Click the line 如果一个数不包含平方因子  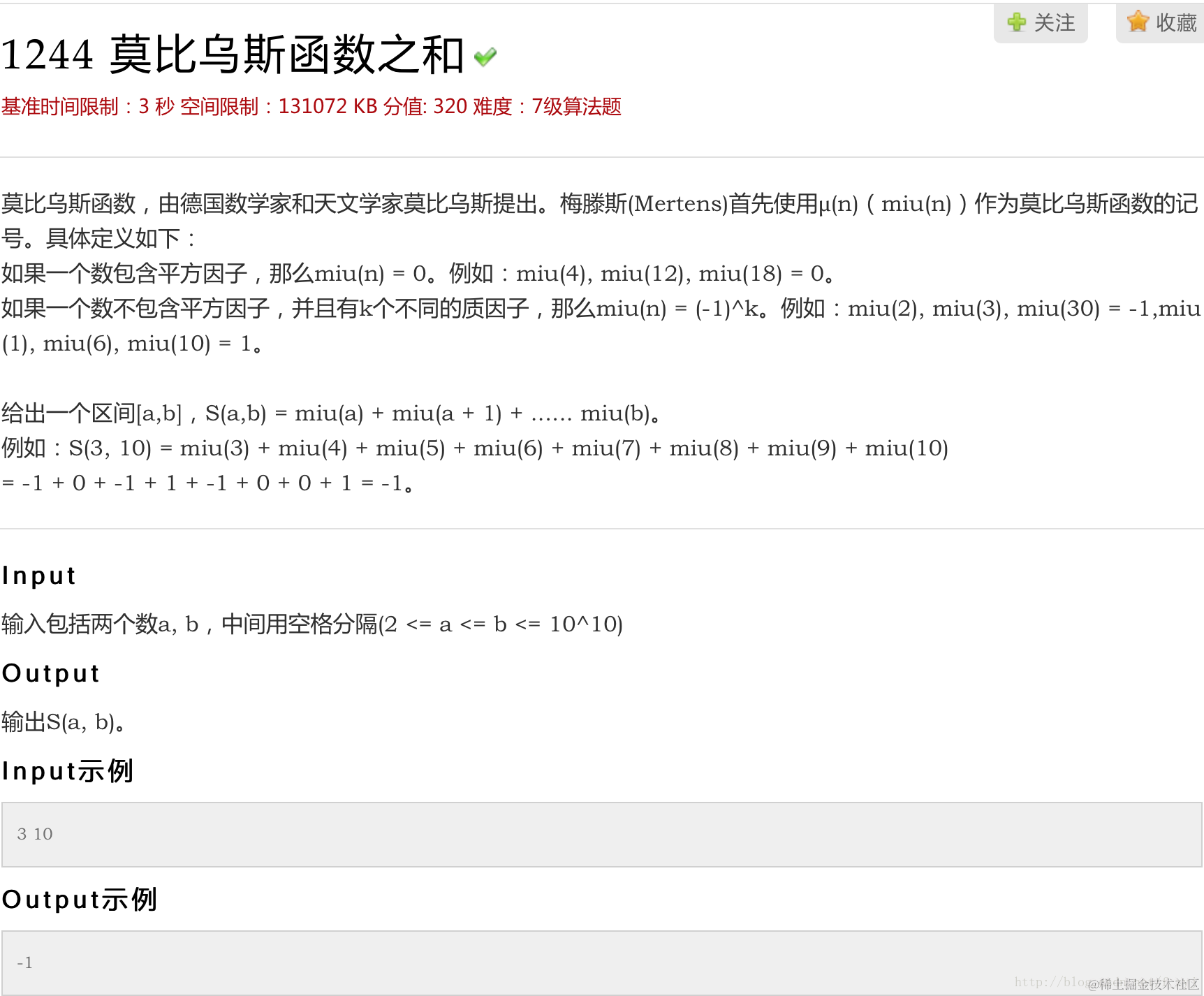coord(601,309)
